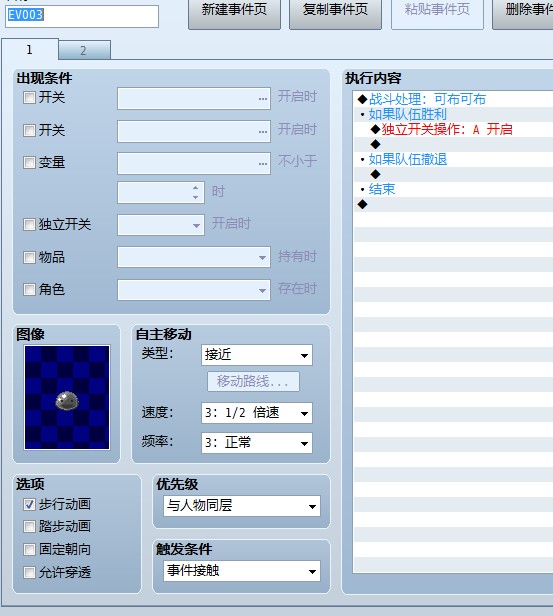
Task: Click the variable value number field
Action: [161, 192]
